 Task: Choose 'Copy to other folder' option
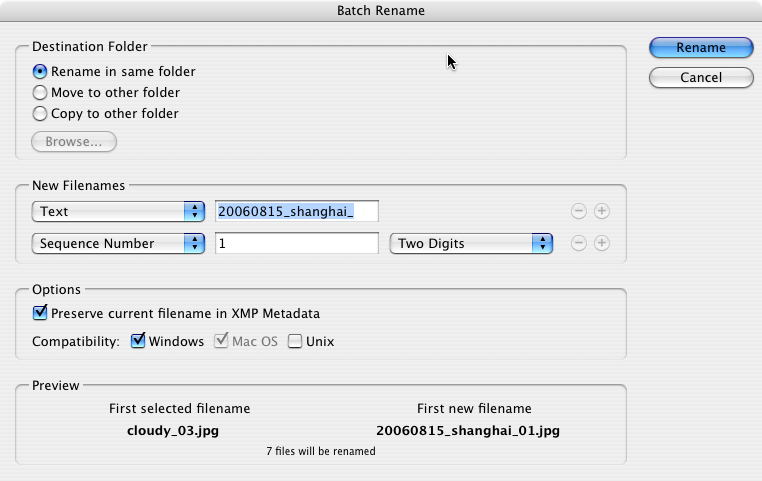40,114
